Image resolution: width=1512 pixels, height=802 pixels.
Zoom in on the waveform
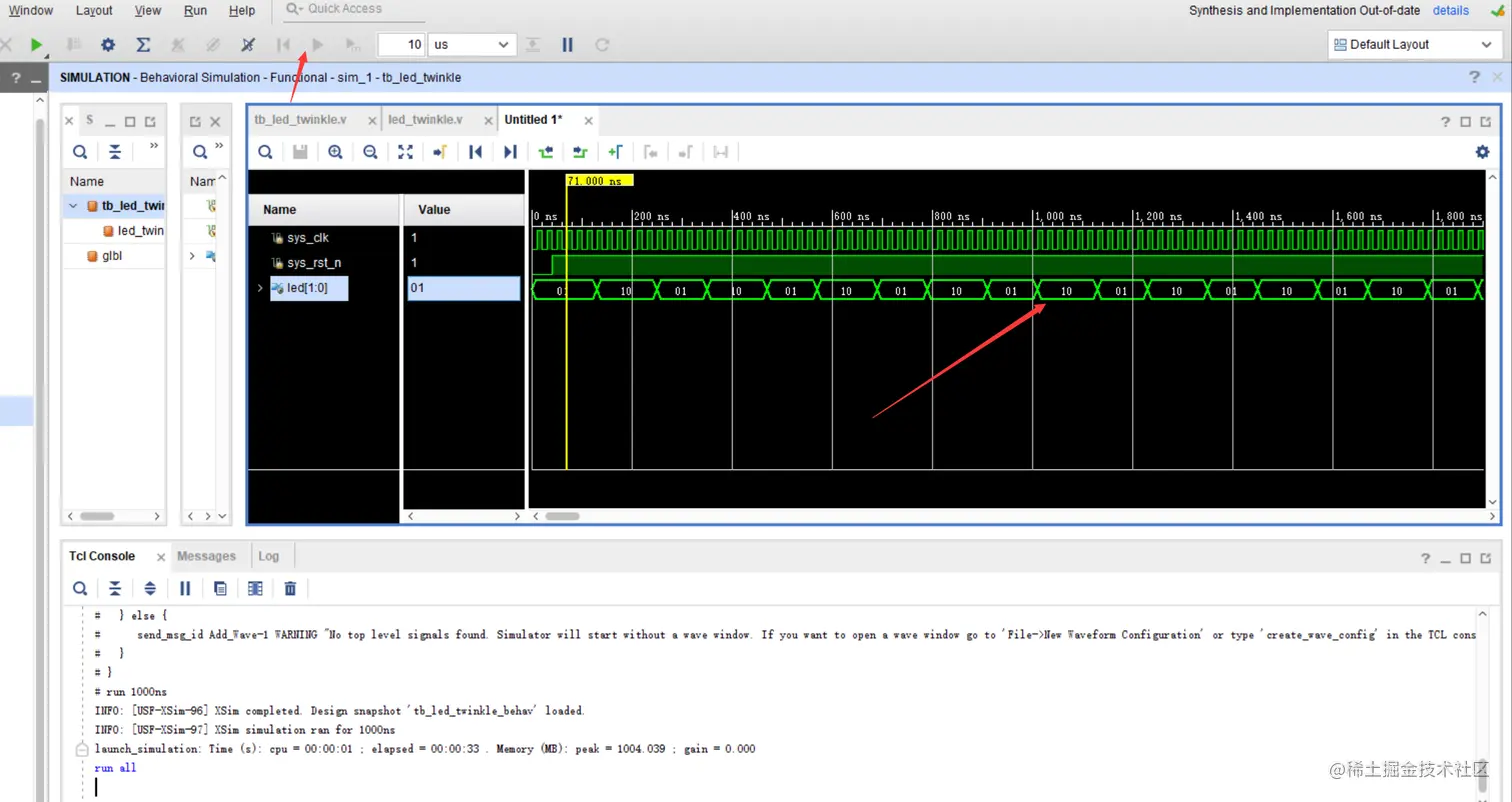(335, 152)
